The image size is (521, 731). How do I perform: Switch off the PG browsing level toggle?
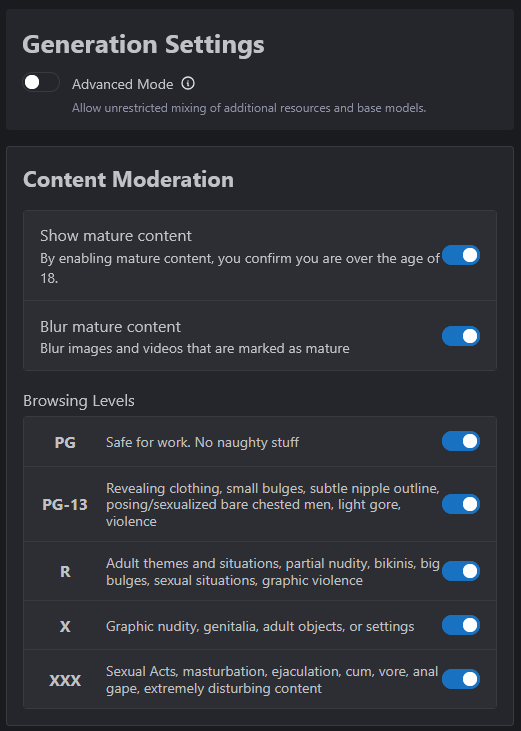(x=460, y=441)
